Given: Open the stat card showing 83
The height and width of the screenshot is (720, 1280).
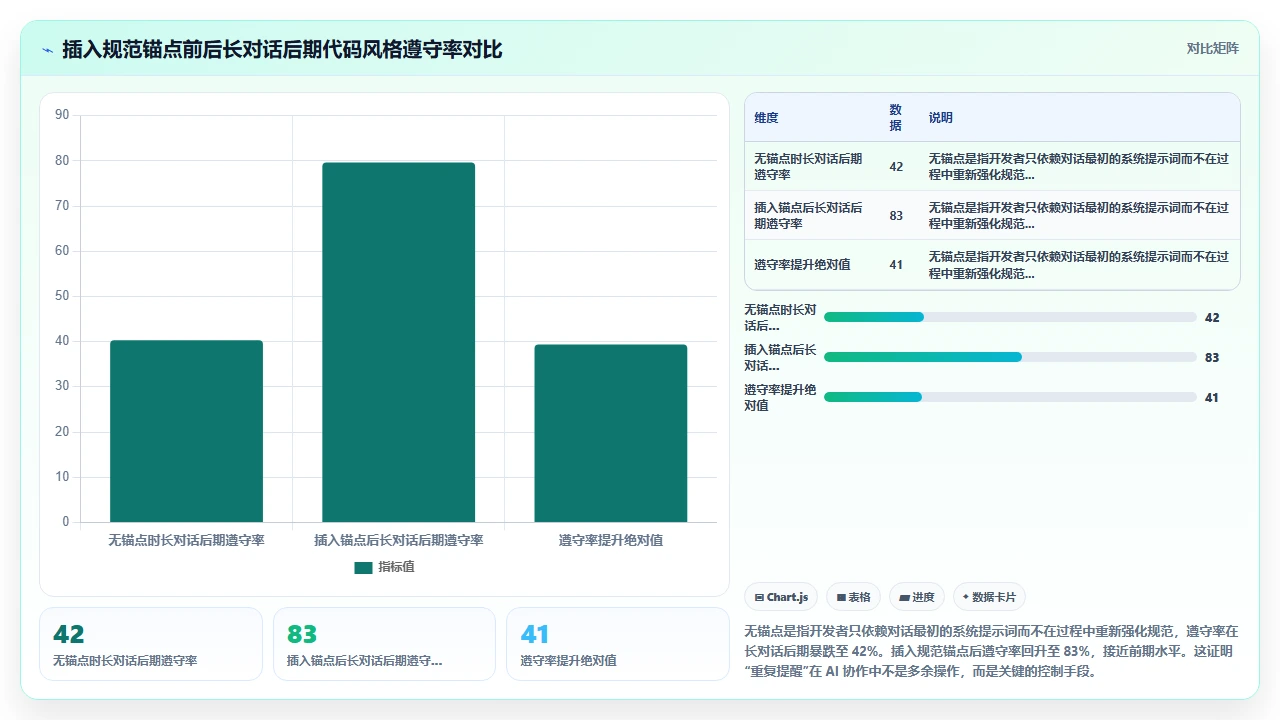Looking at the screenshot, I should tap(384, 644).
